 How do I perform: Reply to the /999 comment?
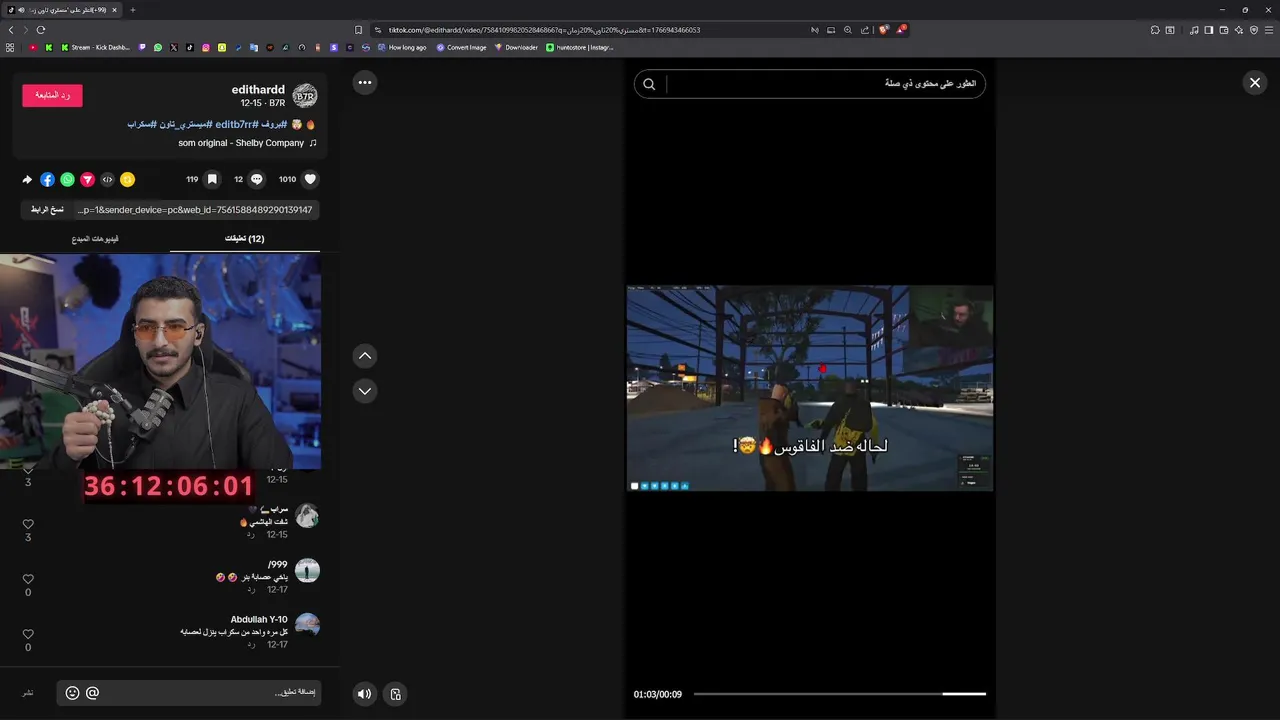(251, 590)
